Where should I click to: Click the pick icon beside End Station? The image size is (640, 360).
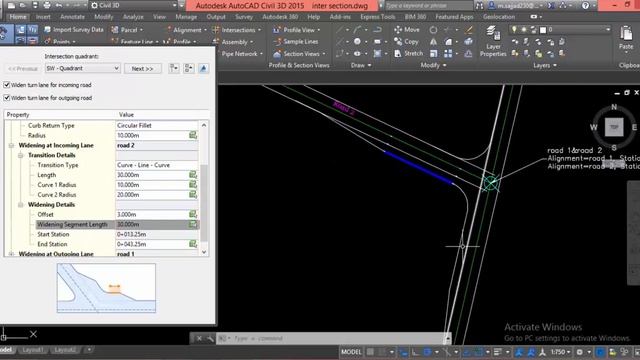(193, 244)
